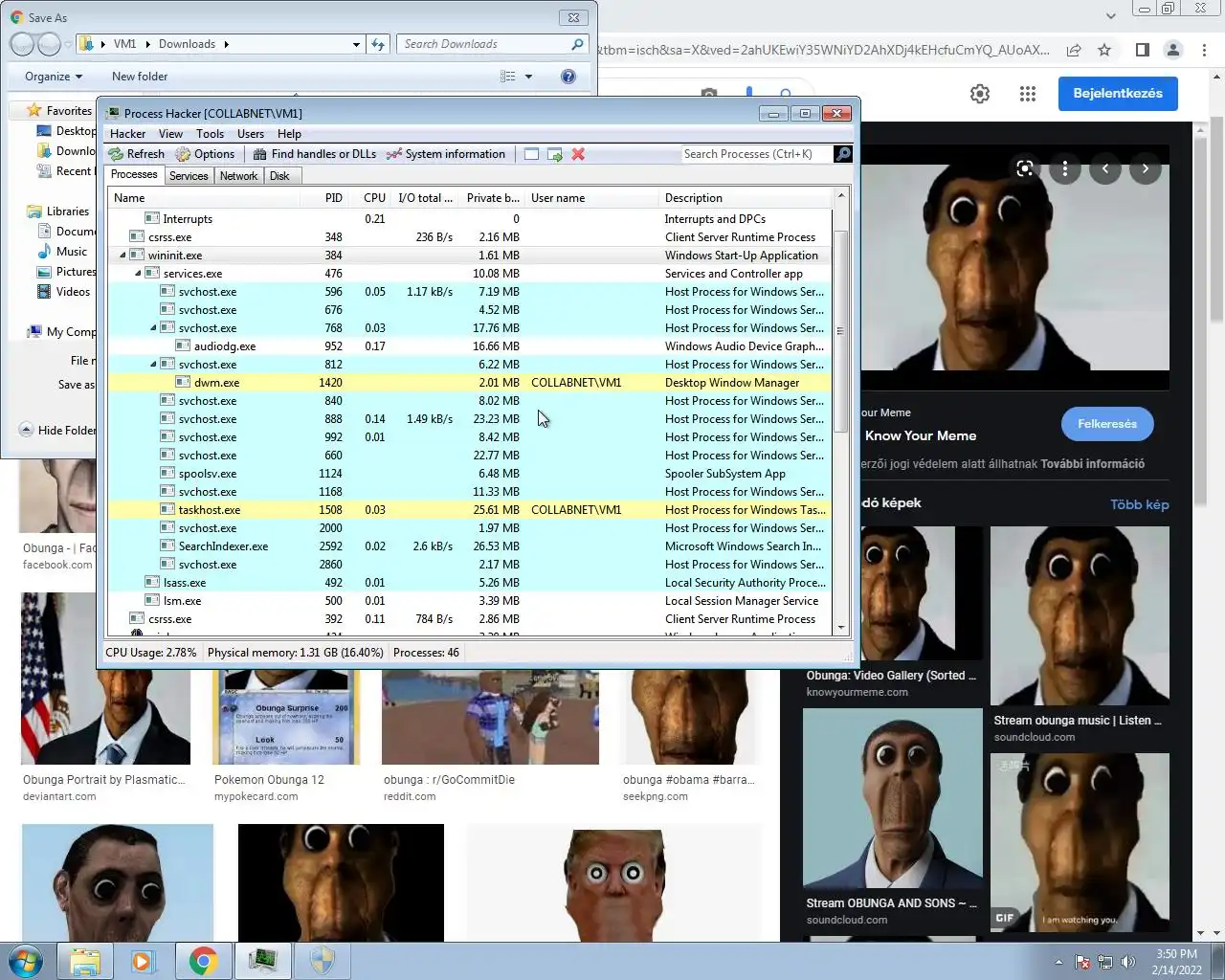Select Music in Save As navigation pane

71,252
